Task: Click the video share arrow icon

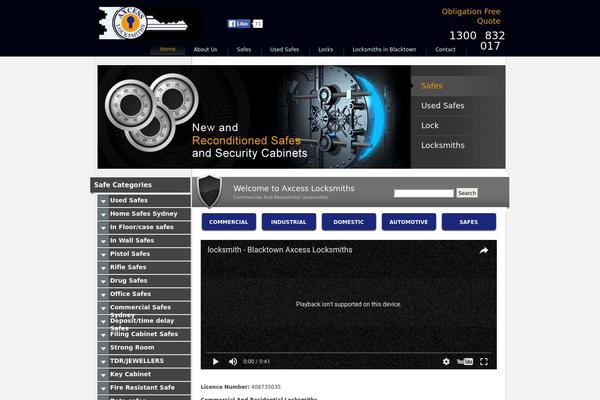Action: click(x=483, y=250)
